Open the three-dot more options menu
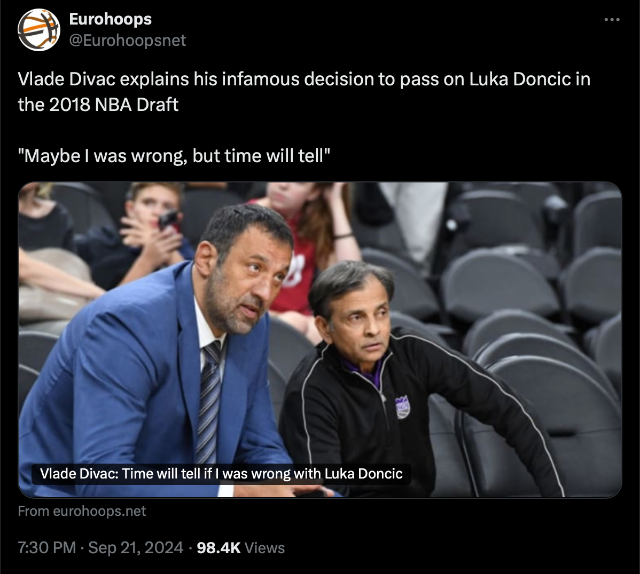 (x=612, y=19)
